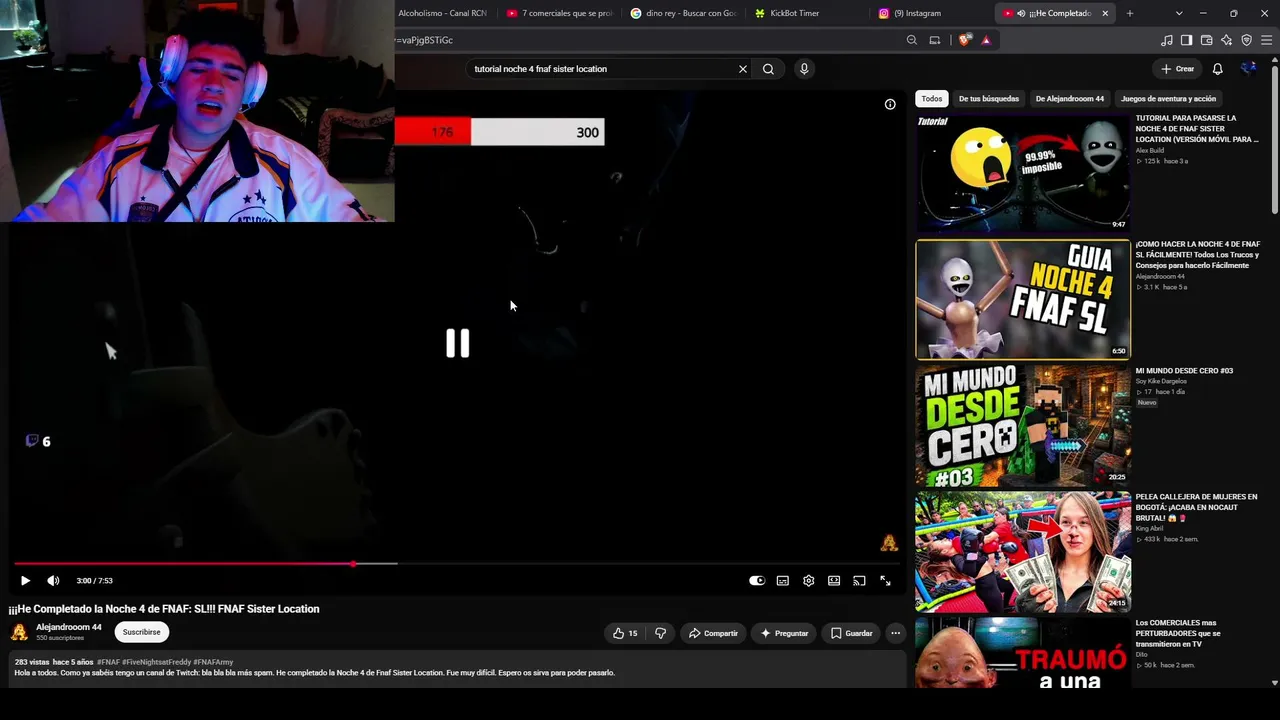Viewport: 1280px width, 720px height.
Task: Click the Crear create button
Action: pos(1178,69)
